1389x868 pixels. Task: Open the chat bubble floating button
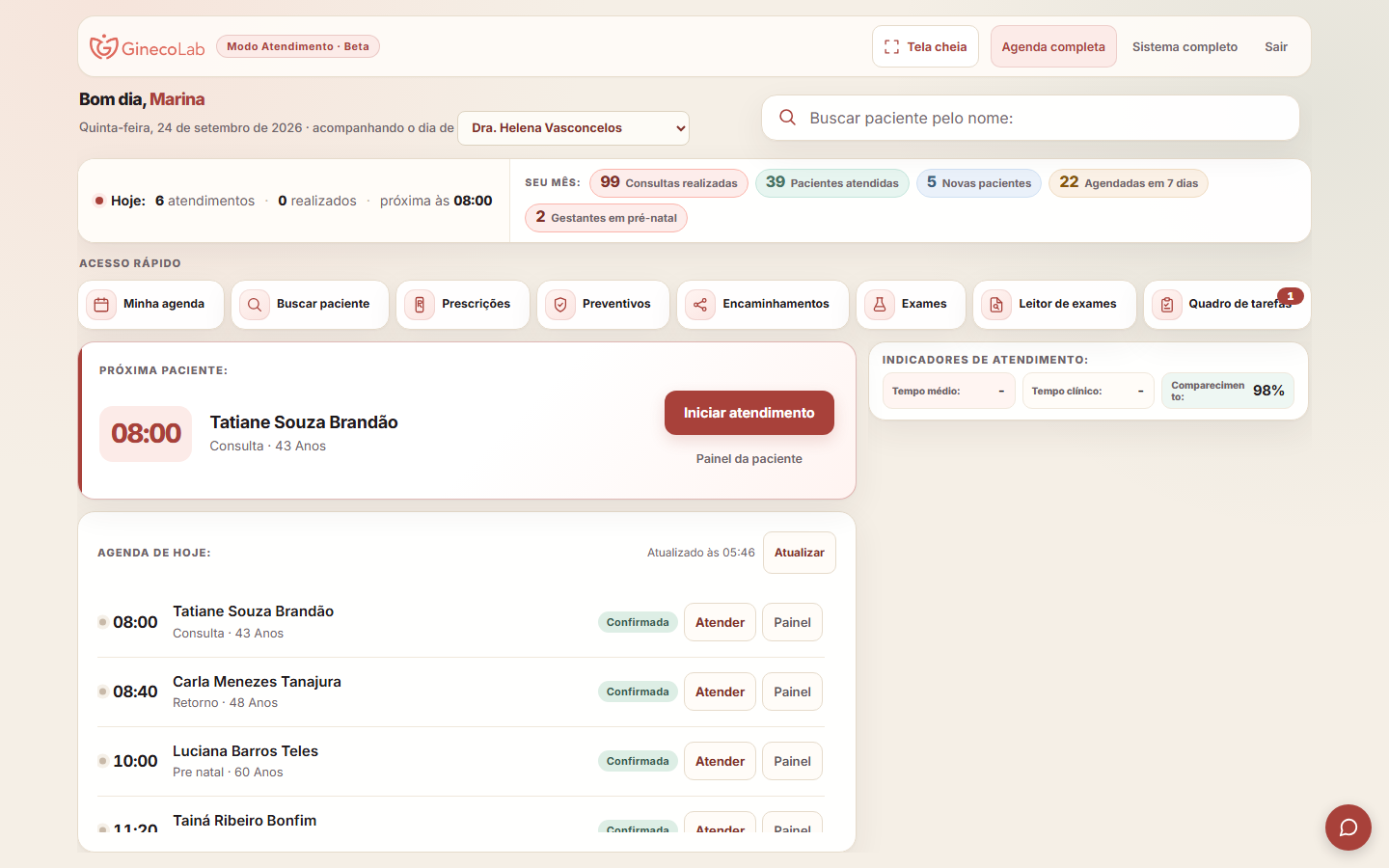(1348, 827)
